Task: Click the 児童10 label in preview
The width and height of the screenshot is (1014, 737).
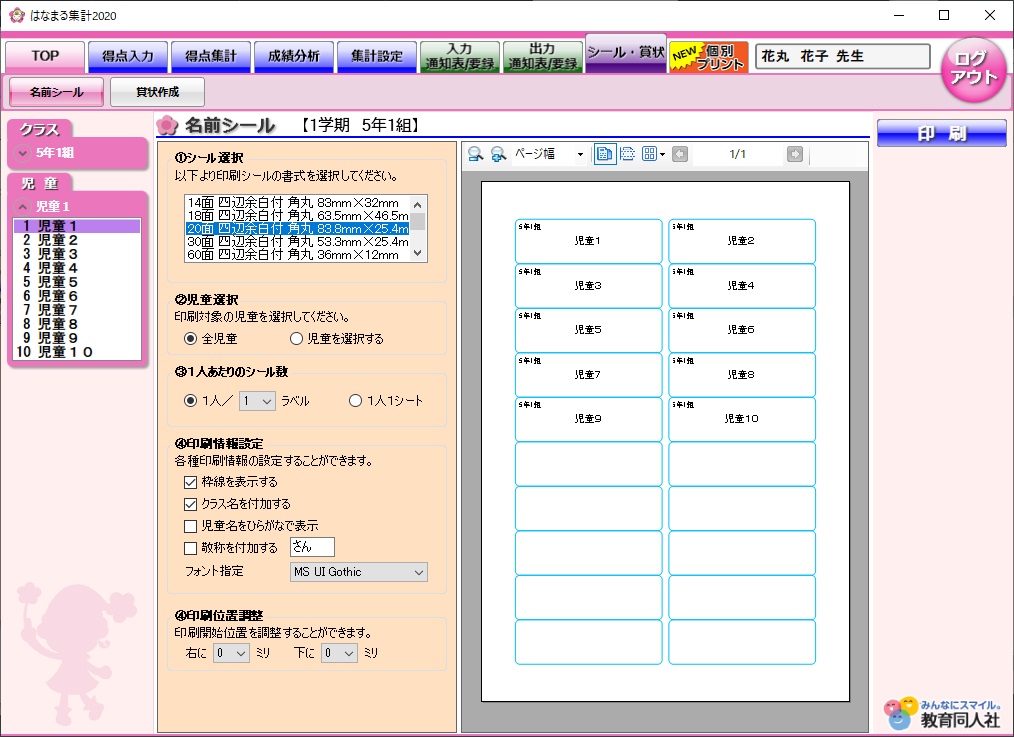Action: pyautogui.click(x=742, y=419)
